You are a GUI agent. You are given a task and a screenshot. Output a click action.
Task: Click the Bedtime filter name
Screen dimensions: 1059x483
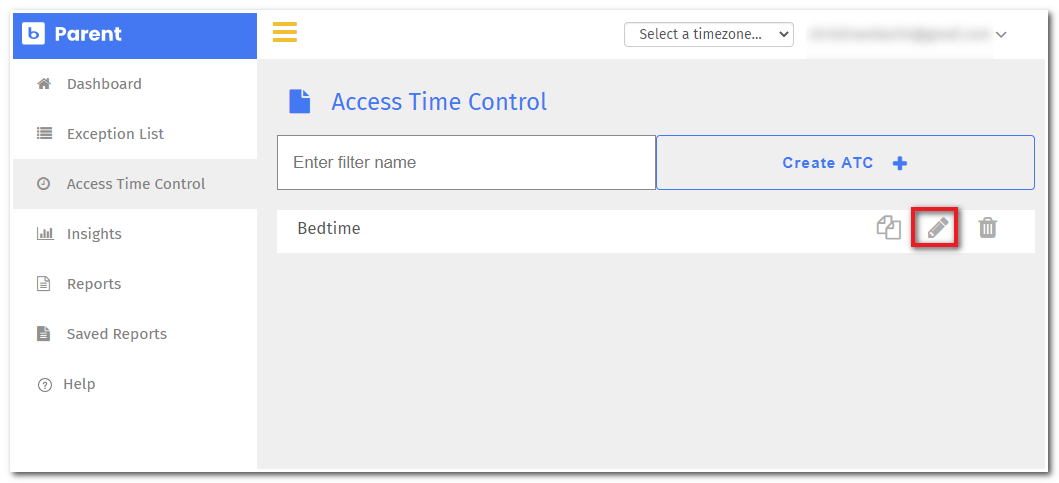(329, 229)
